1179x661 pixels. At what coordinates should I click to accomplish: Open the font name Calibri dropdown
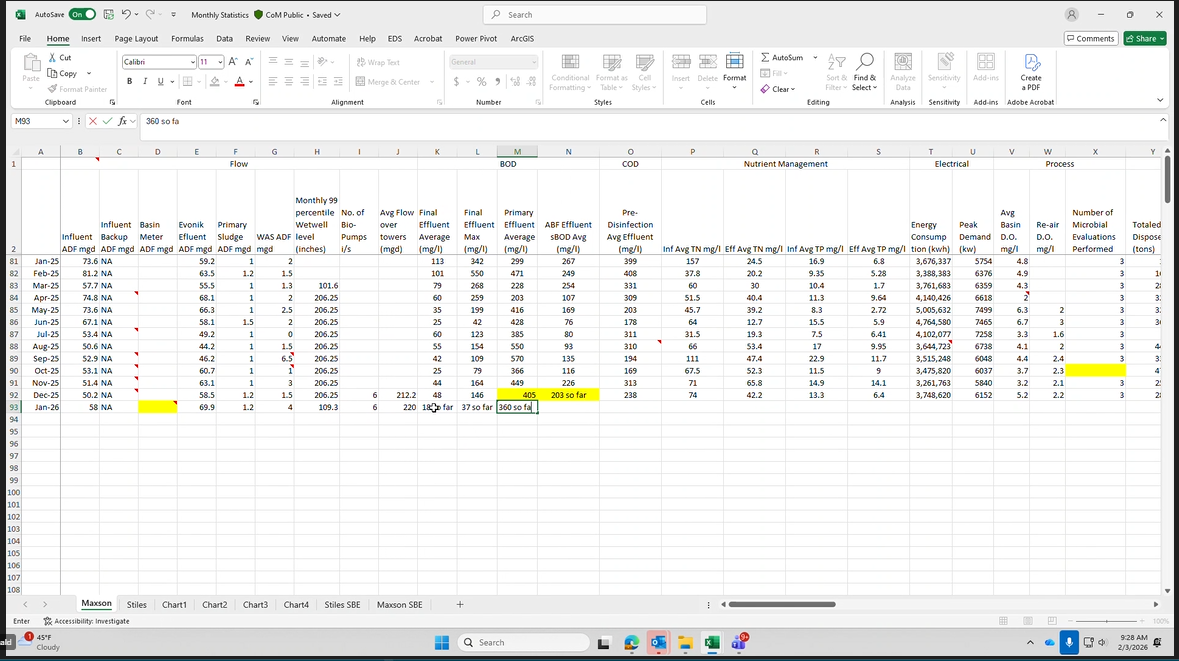(x=191, y=62)
